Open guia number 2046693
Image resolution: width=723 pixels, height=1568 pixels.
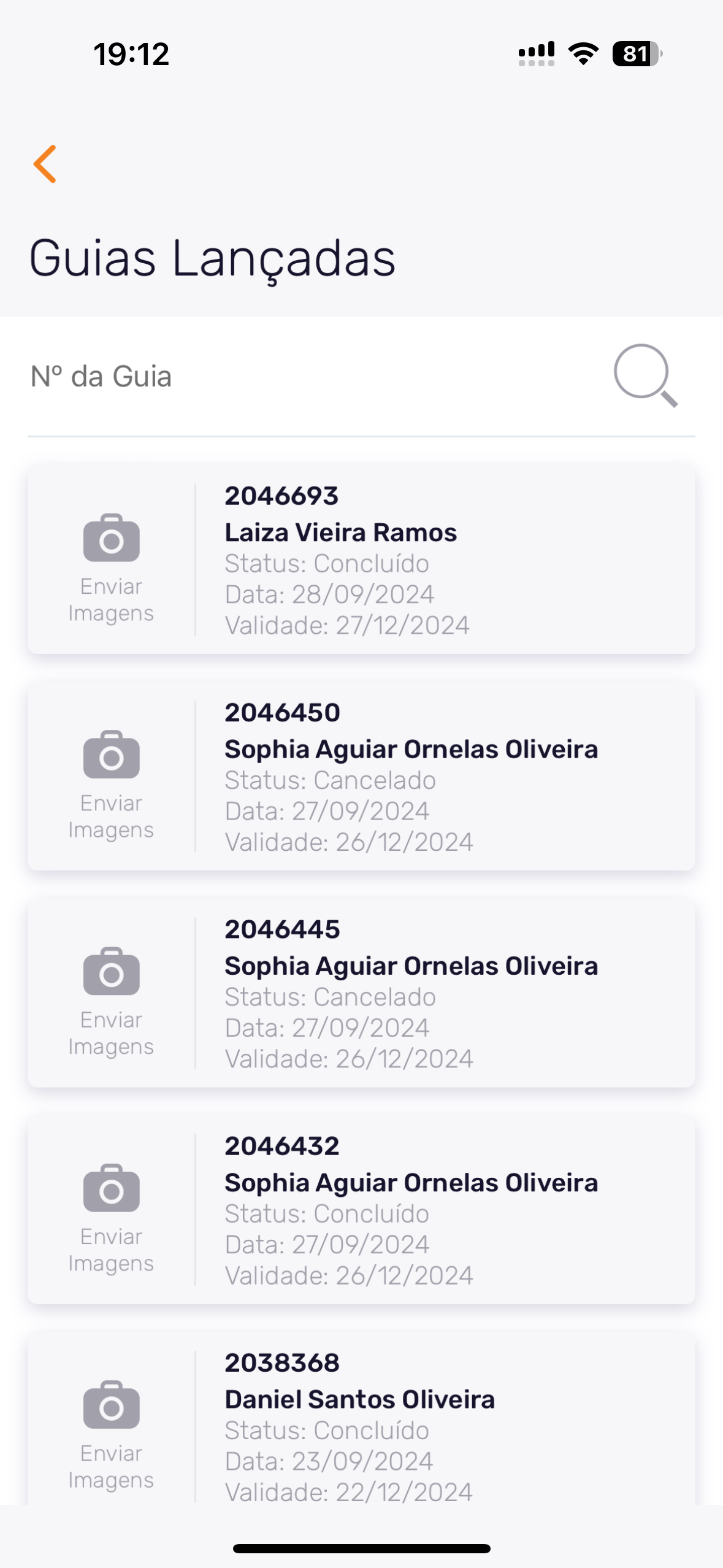281,496
